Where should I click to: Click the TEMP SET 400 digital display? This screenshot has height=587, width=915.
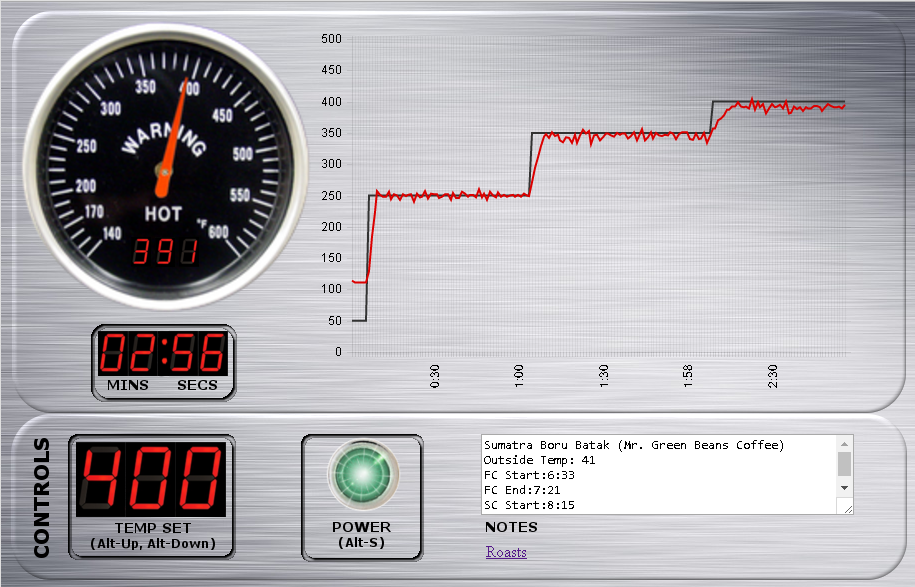152,479
